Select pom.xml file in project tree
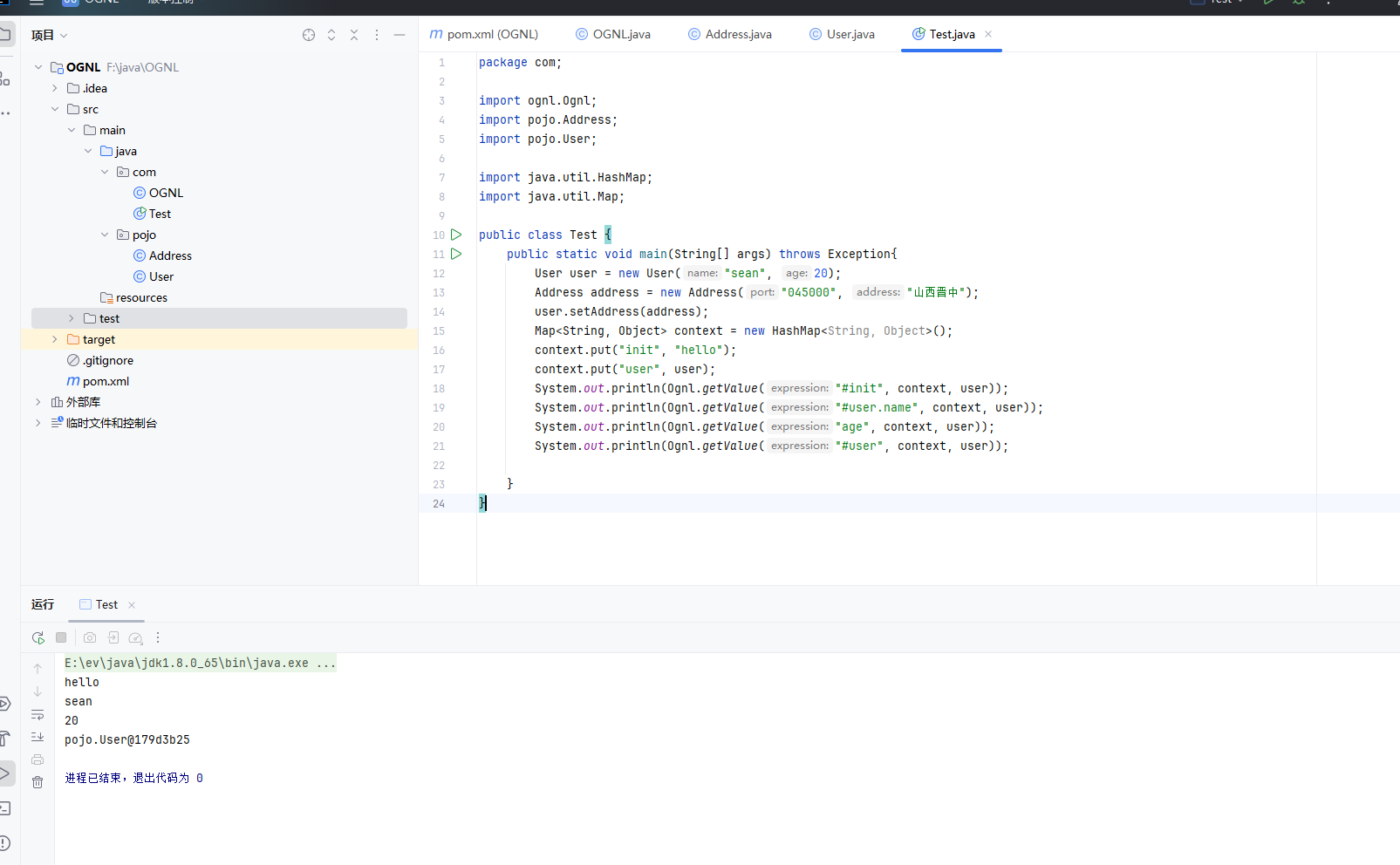The image size is (1400, 865). coord(106,381)
